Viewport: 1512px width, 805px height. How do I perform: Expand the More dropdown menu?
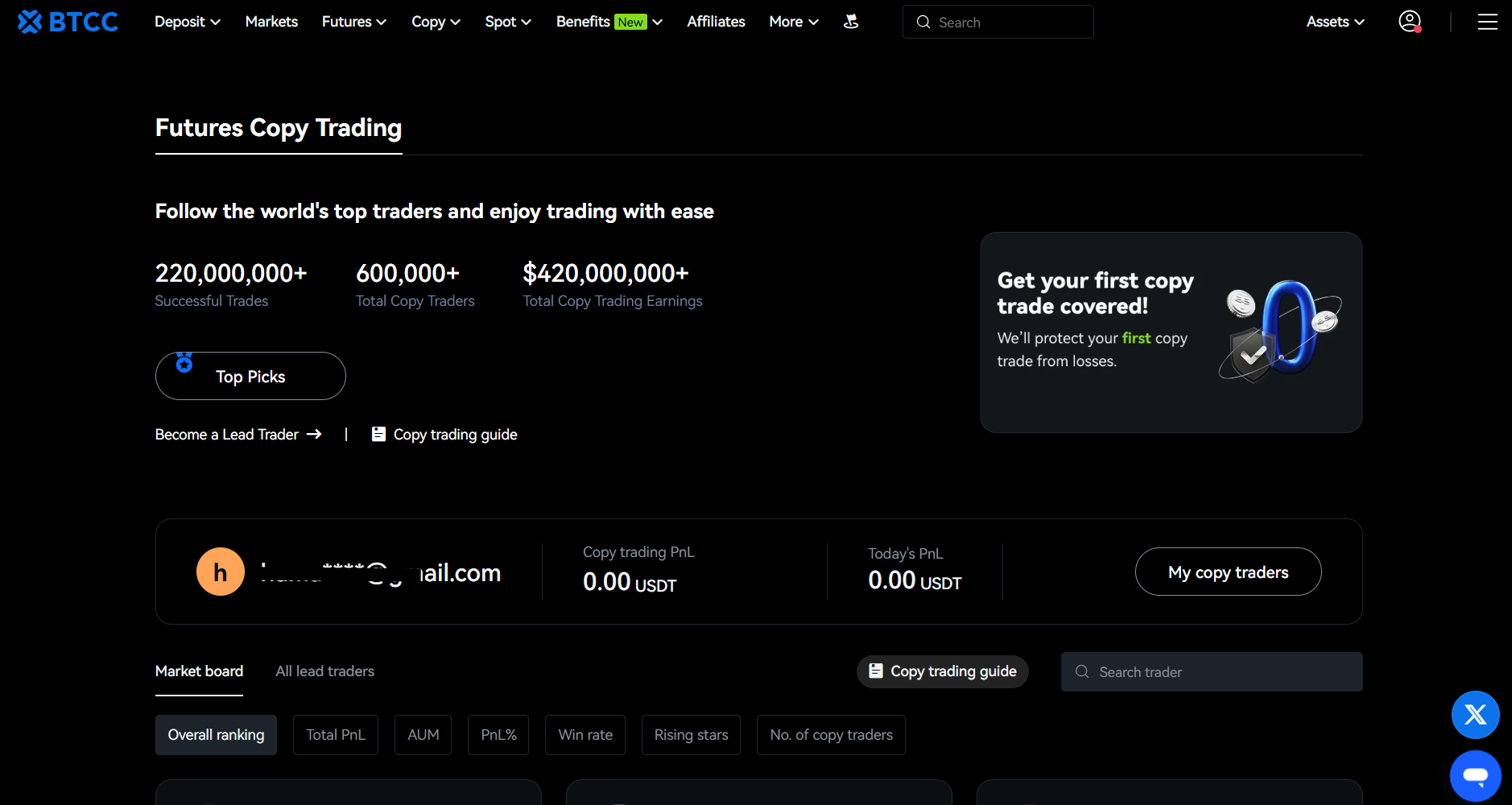[x=794, y=22]
